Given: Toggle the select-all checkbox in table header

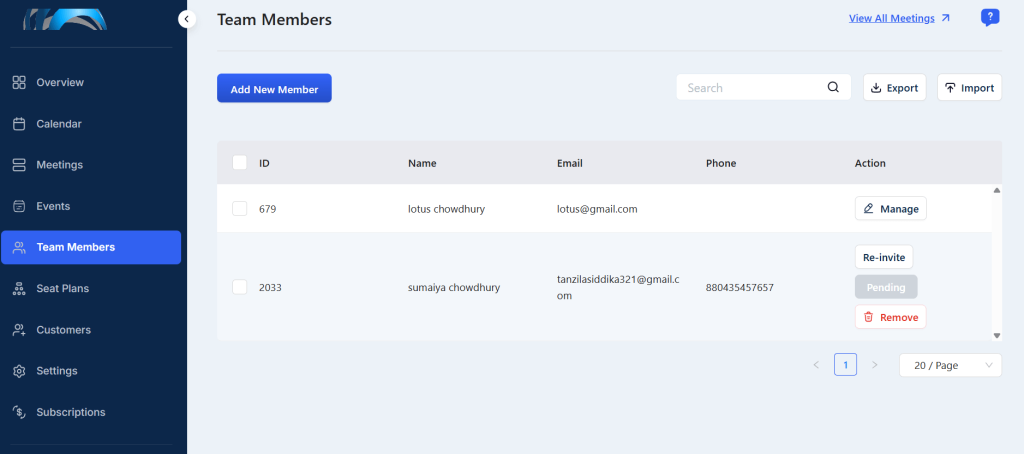Looking at the screenshot, I should [x=240, y=163].
